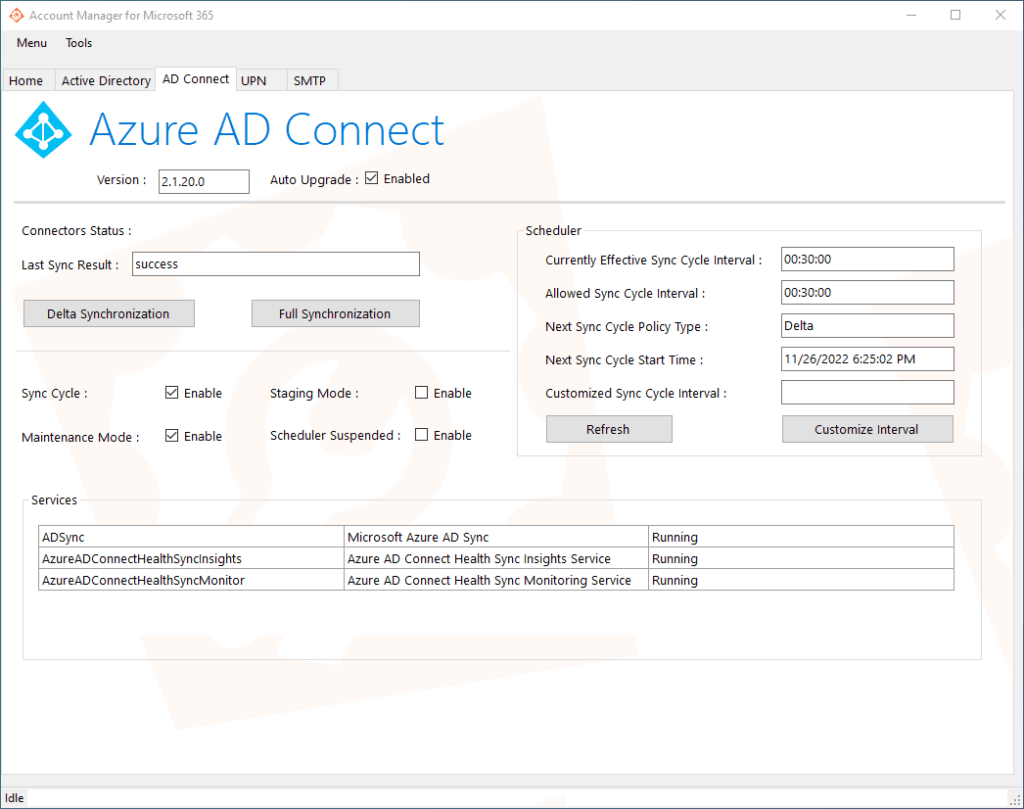Screen dimensions: 1024x809
Task: Click the Account Manager app icon in title bar
Action: coord(16,15)
